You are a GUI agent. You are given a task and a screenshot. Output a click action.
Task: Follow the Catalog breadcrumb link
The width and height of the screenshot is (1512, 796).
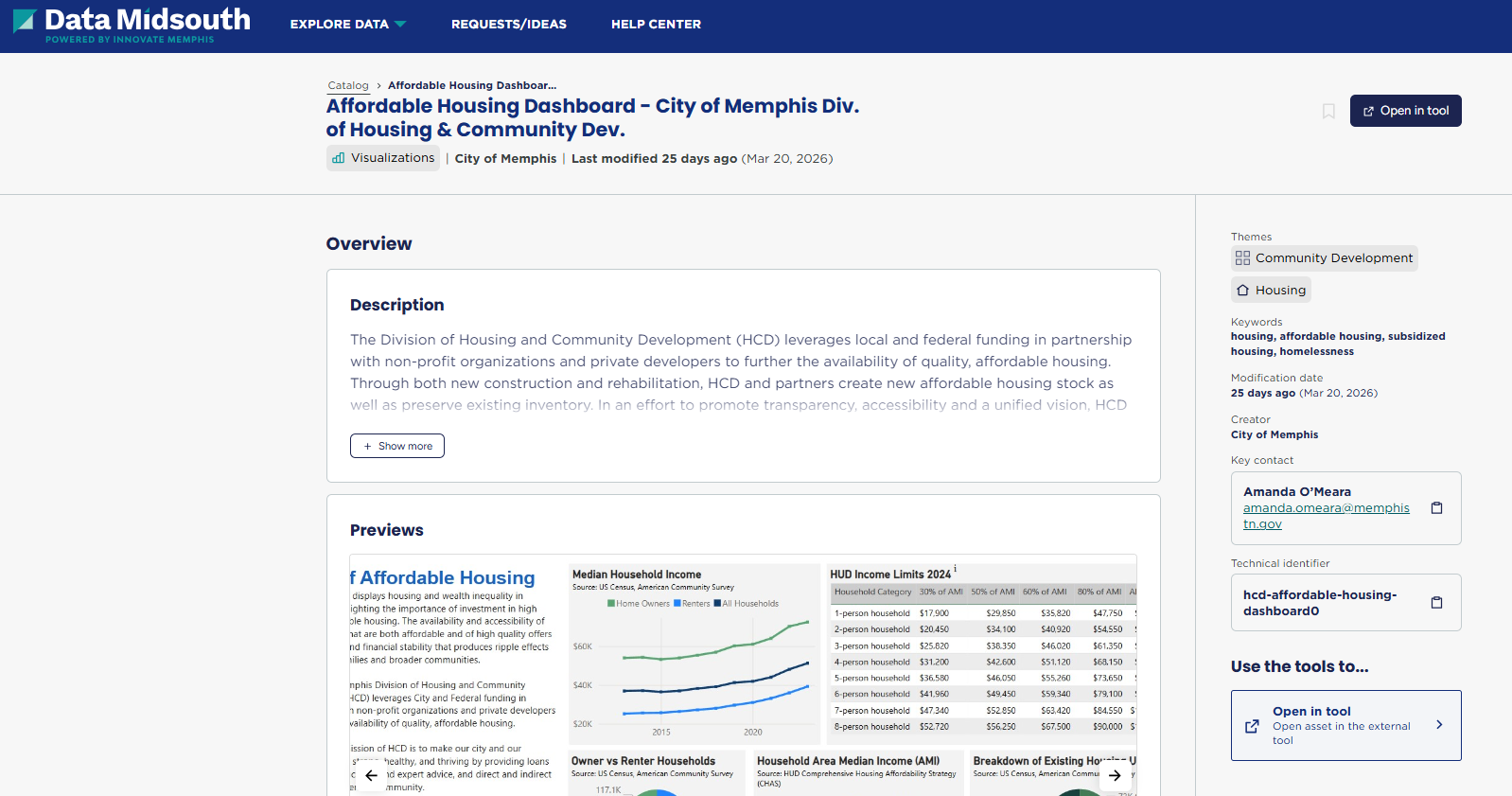(348, 85)
